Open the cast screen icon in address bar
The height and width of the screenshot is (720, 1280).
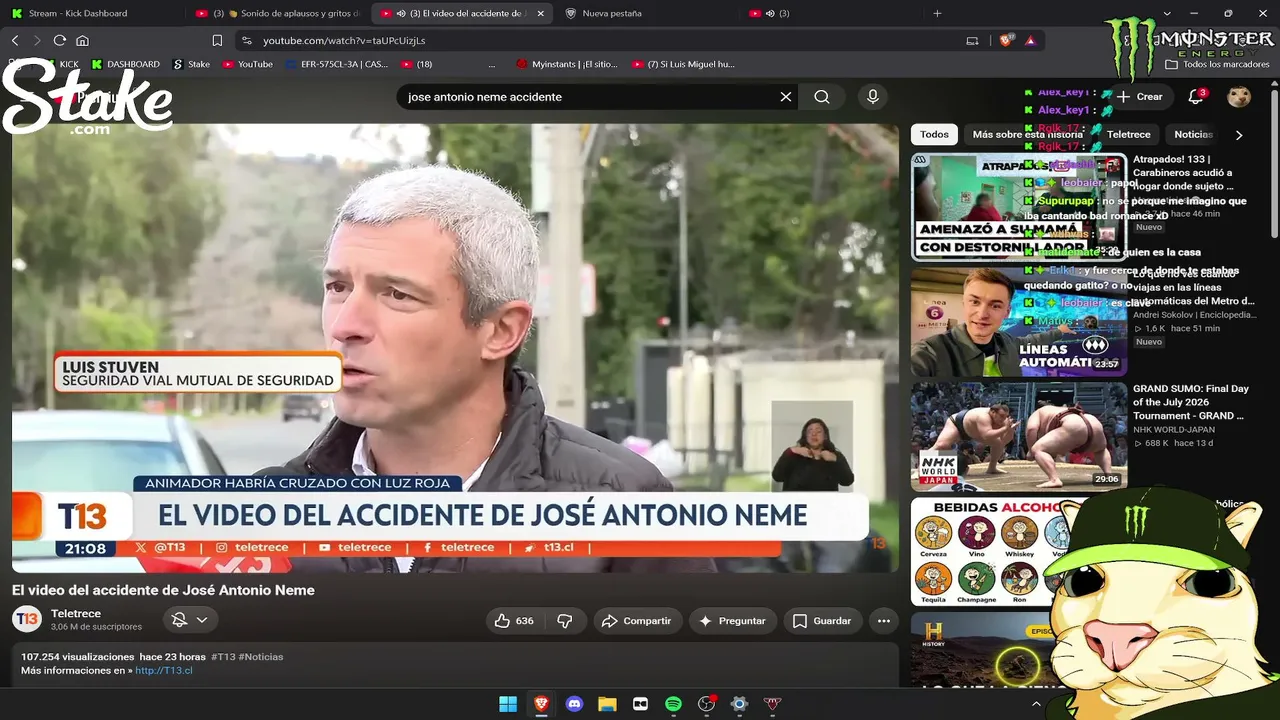tap(972, 40)
